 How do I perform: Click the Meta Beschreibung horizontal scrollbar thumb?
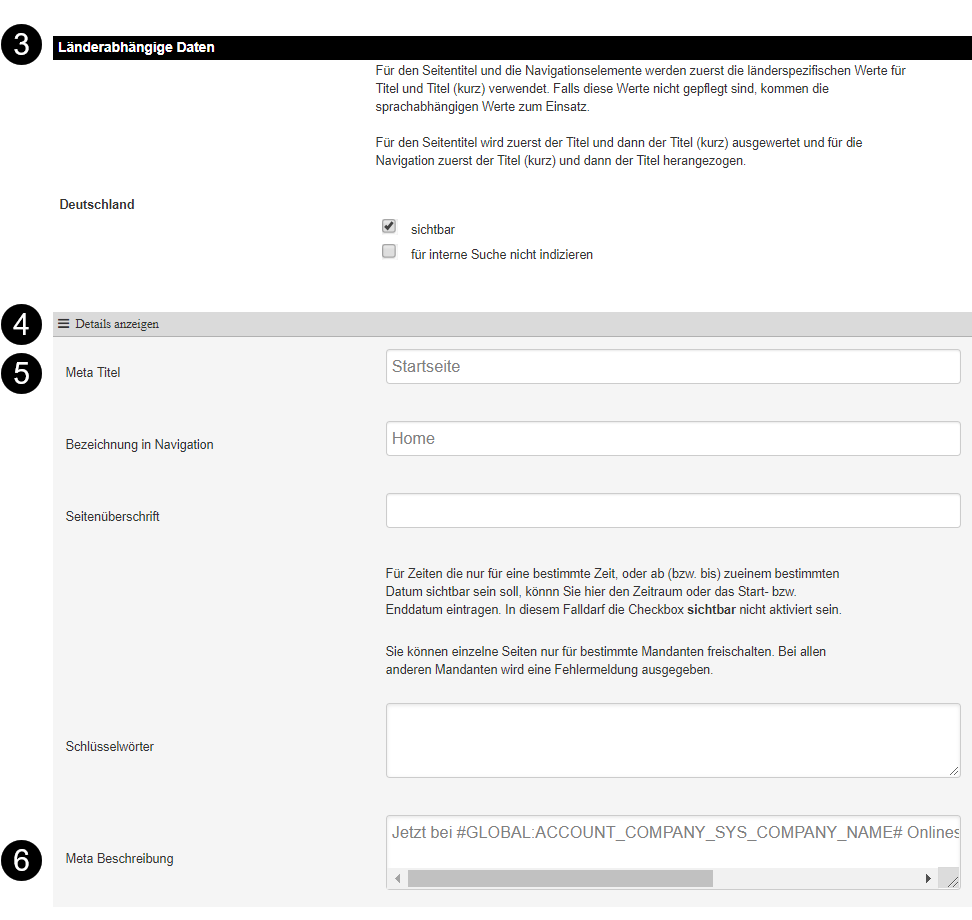coord(560,878)
